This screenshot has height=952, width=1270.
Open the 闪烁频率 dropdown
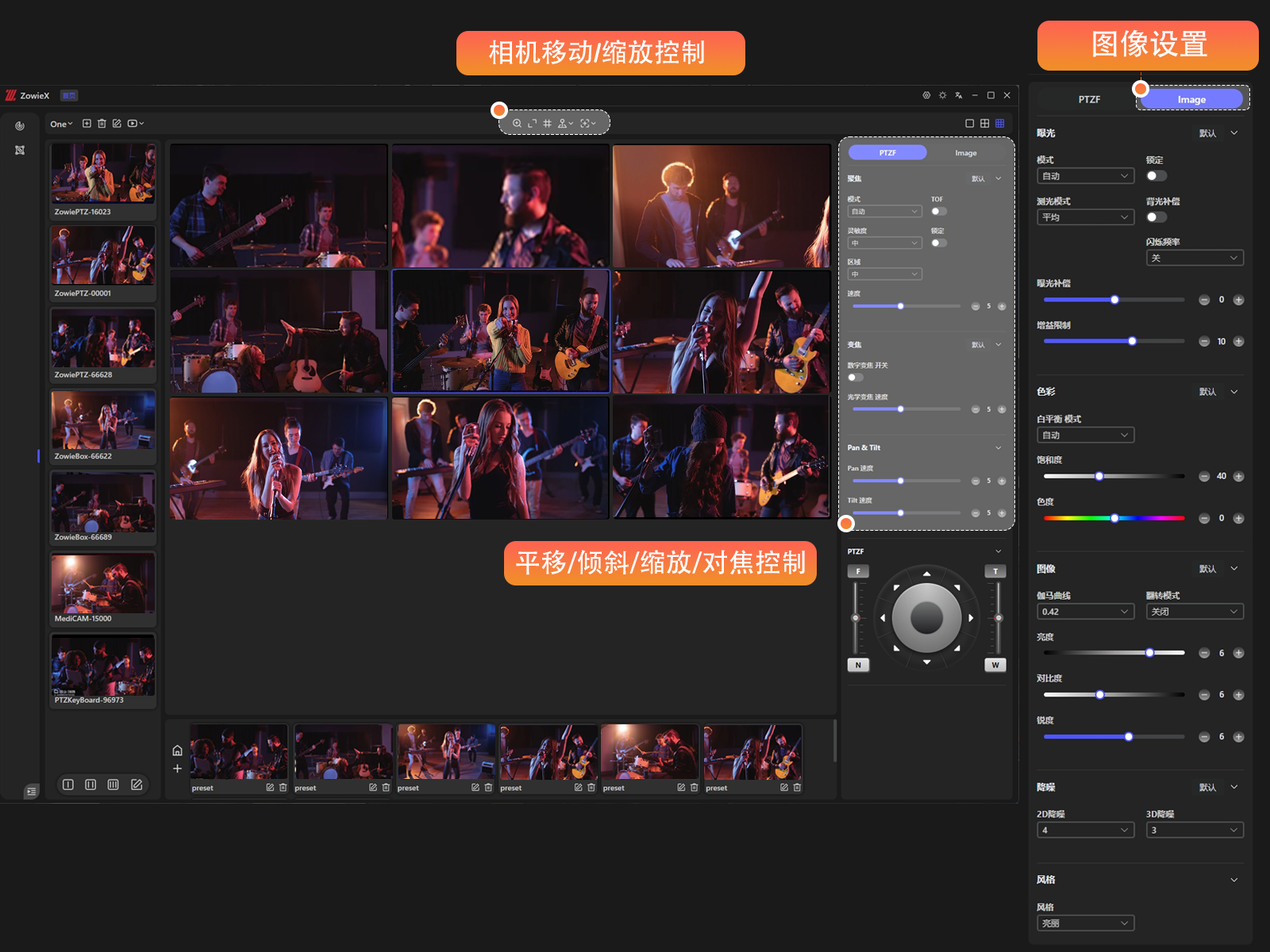coord(1194,259)
